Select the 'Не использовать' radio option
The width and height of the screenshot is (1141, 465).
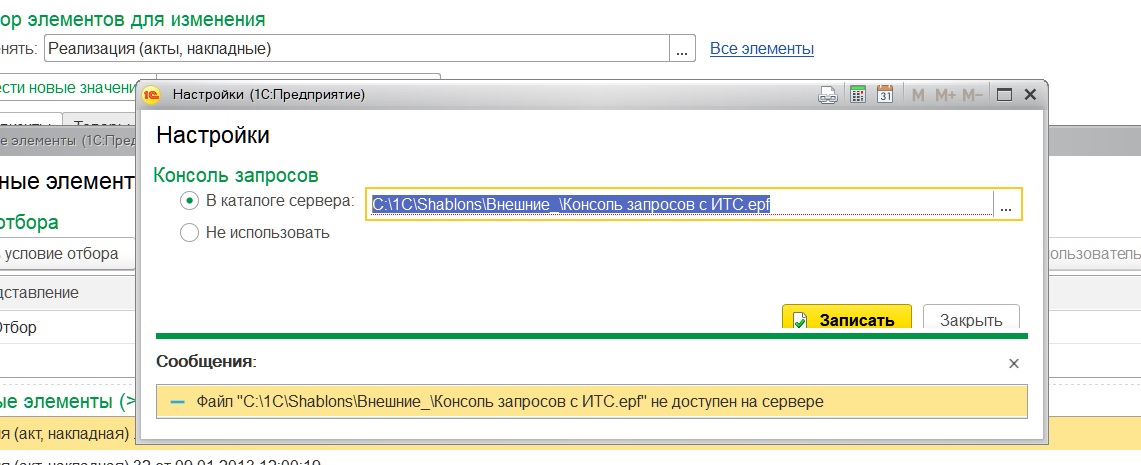click(x=190, y=233)
